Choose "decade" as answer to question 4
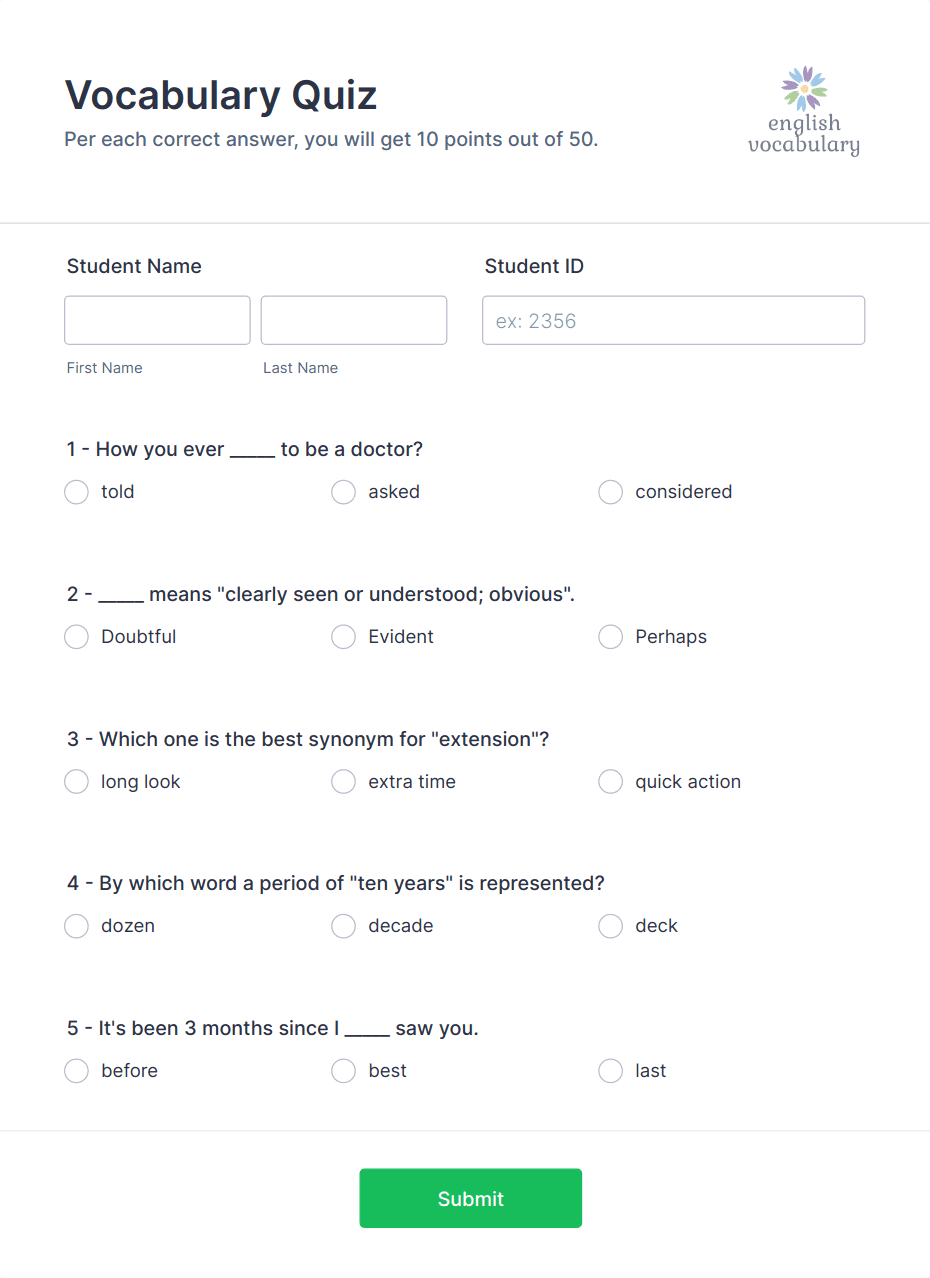 [x=343, y=926]
